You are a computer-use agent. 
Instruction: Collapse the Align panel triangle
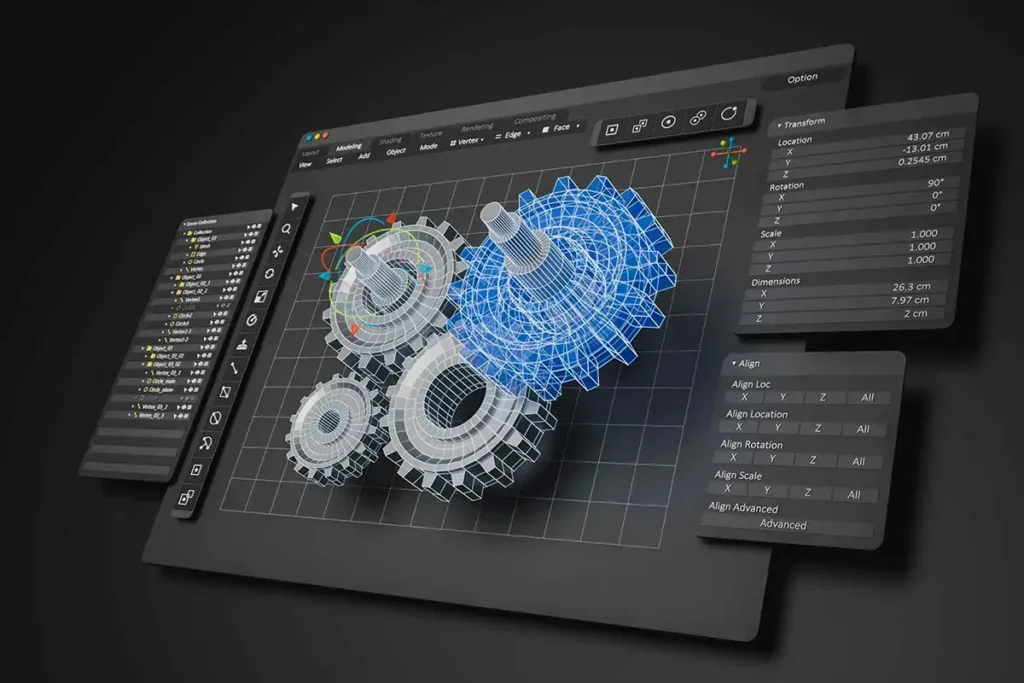pos(734,362)
